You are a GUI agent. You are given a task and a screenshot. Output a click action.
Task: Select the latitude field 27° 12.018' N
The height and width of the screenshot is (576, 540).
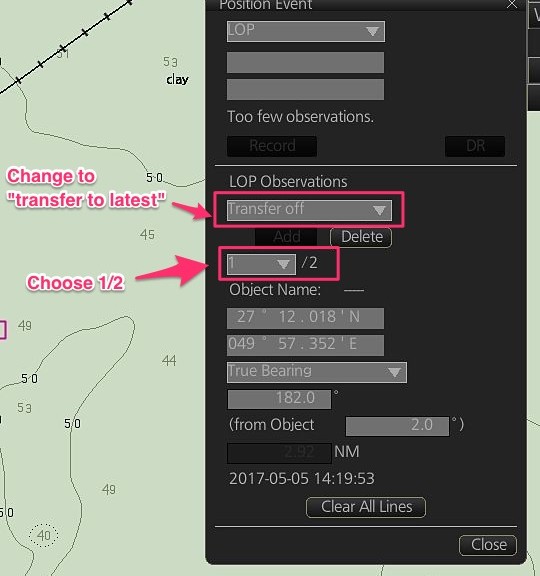(x=305, y=318)
